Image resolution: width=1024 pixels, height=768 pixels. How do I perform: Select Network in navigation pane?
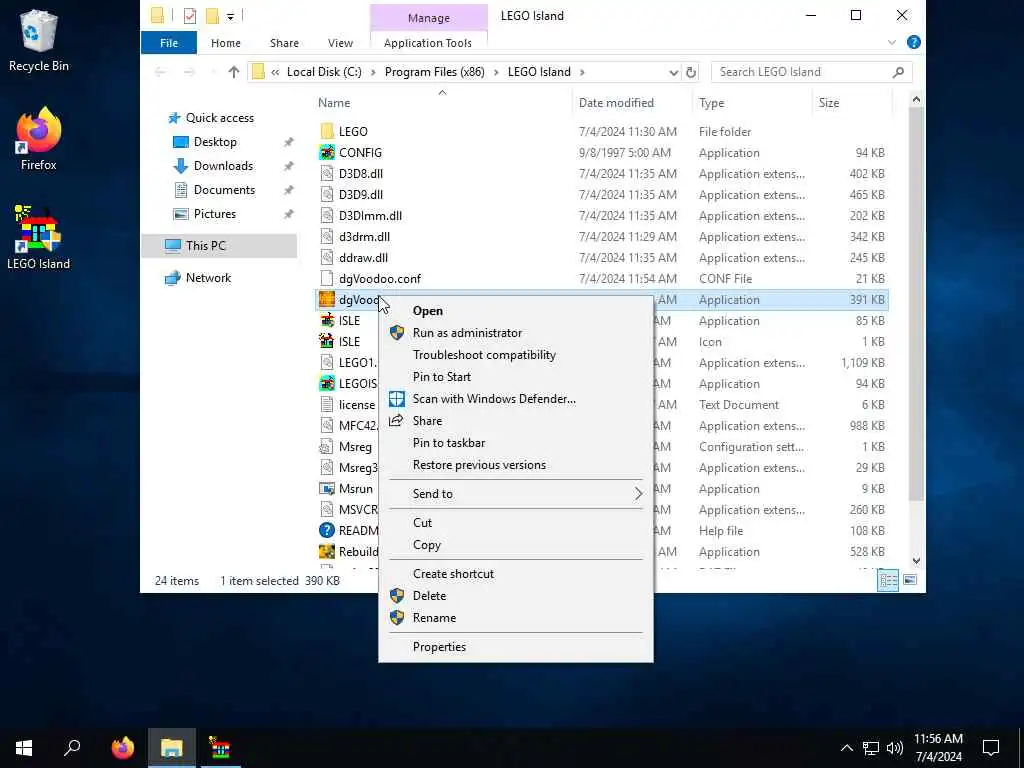(x=208, y=278)
